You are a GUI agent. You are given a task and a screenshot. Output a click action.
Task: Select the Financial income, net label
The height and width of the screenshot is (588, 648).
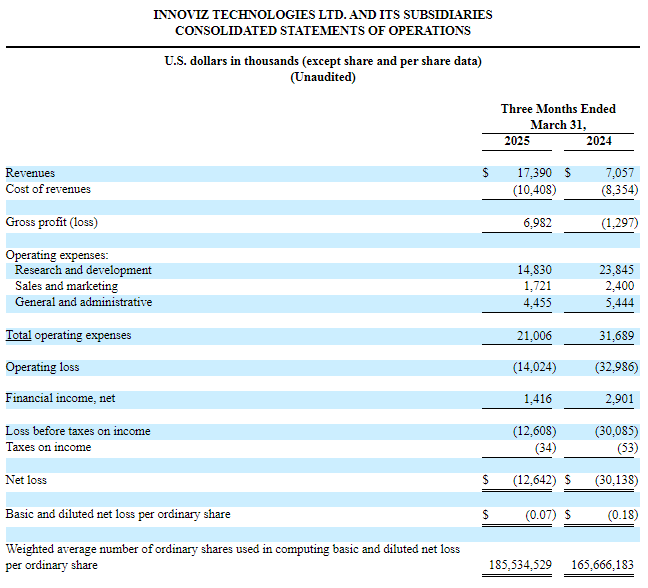click(60, 398)
